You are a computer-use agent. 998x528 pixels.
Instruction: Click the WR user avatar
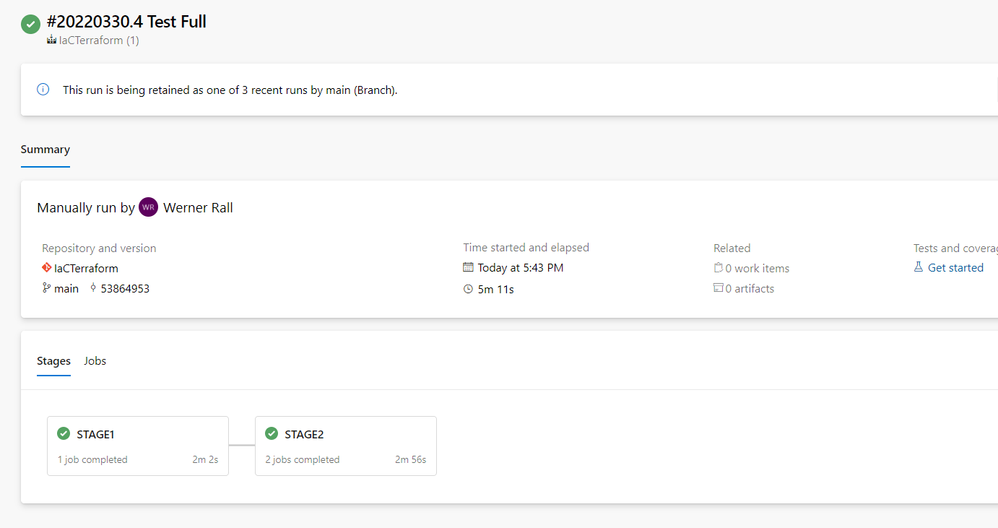click(x=148, y=207)
